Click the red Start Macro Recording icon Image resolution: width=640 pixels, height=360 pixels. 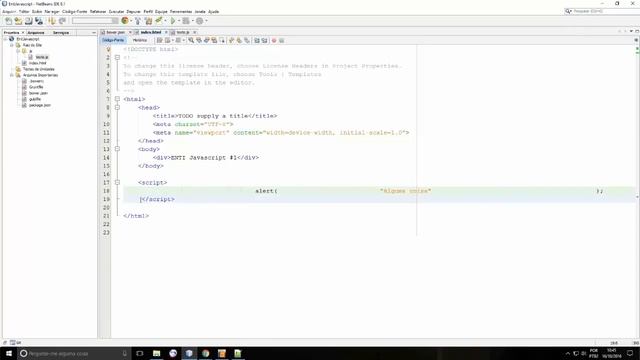tap(274, 40)
